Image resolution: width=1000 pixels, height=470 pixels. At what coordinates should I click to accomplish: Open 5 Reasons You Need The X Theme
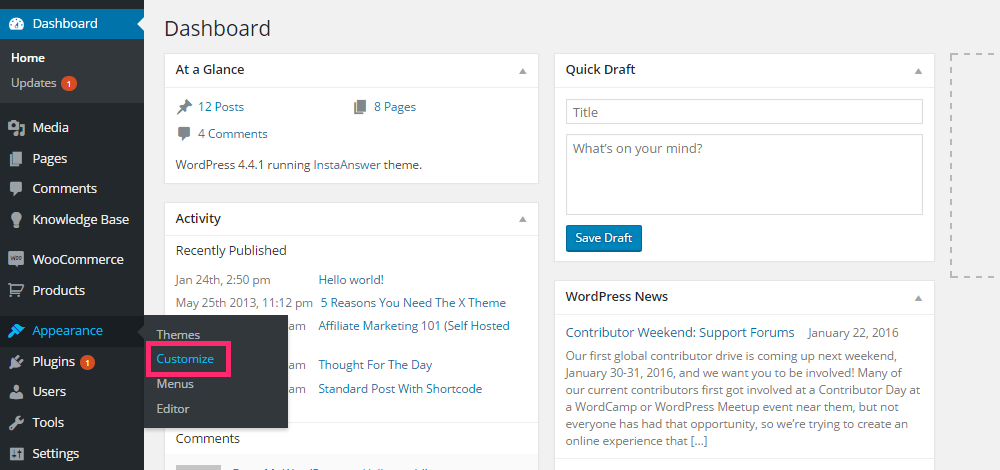coord(413,303)
